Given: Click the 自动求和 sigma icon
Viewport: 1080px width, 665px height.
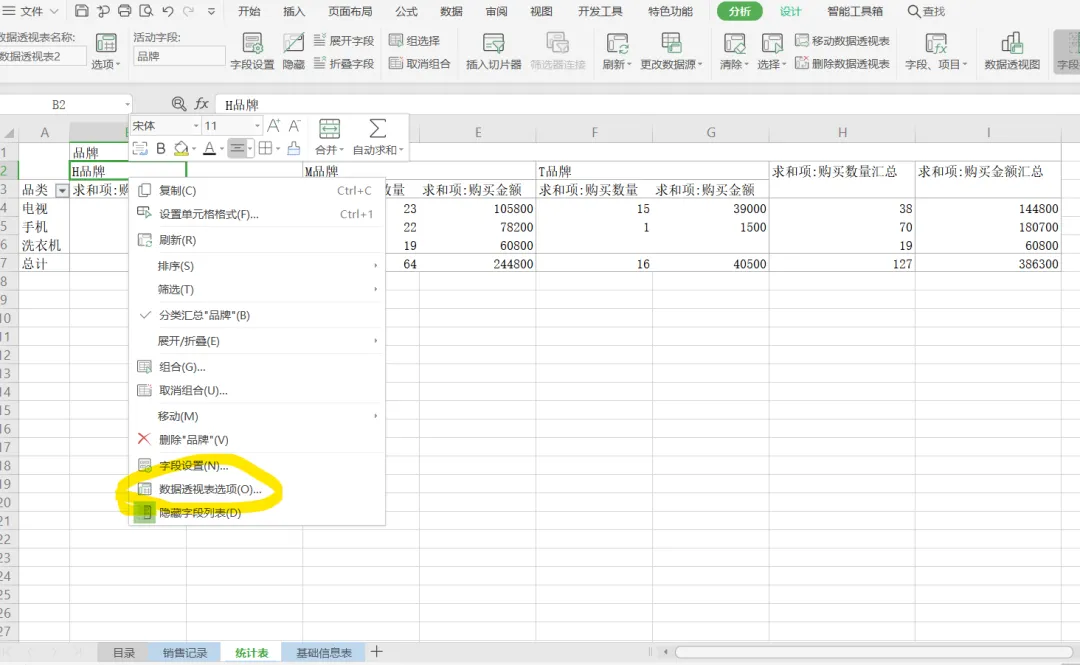Looking at the screenshot, I should [377, 129].
